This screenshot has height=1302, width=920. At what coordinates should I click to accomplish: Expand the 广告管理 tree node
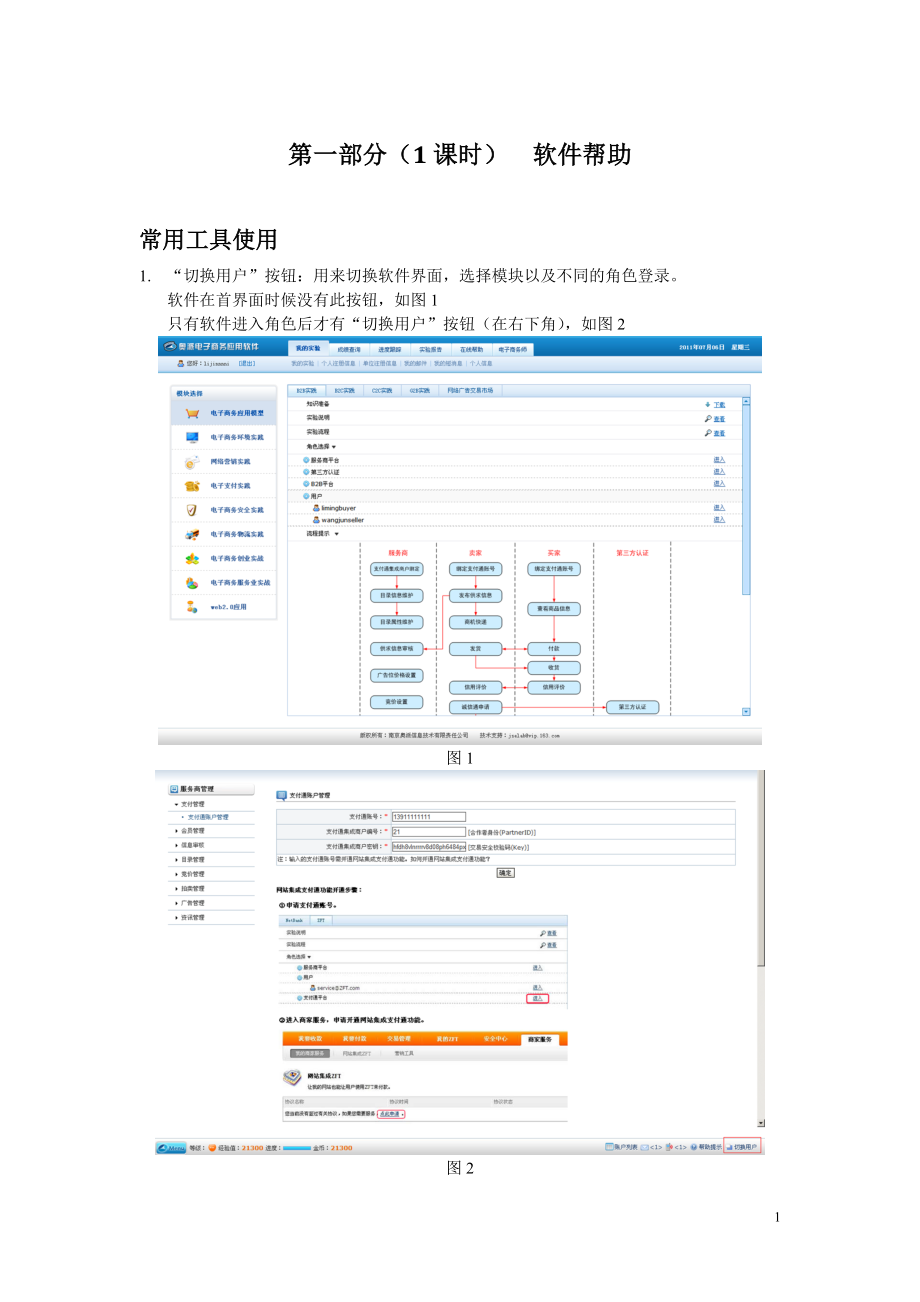(177, 903)
